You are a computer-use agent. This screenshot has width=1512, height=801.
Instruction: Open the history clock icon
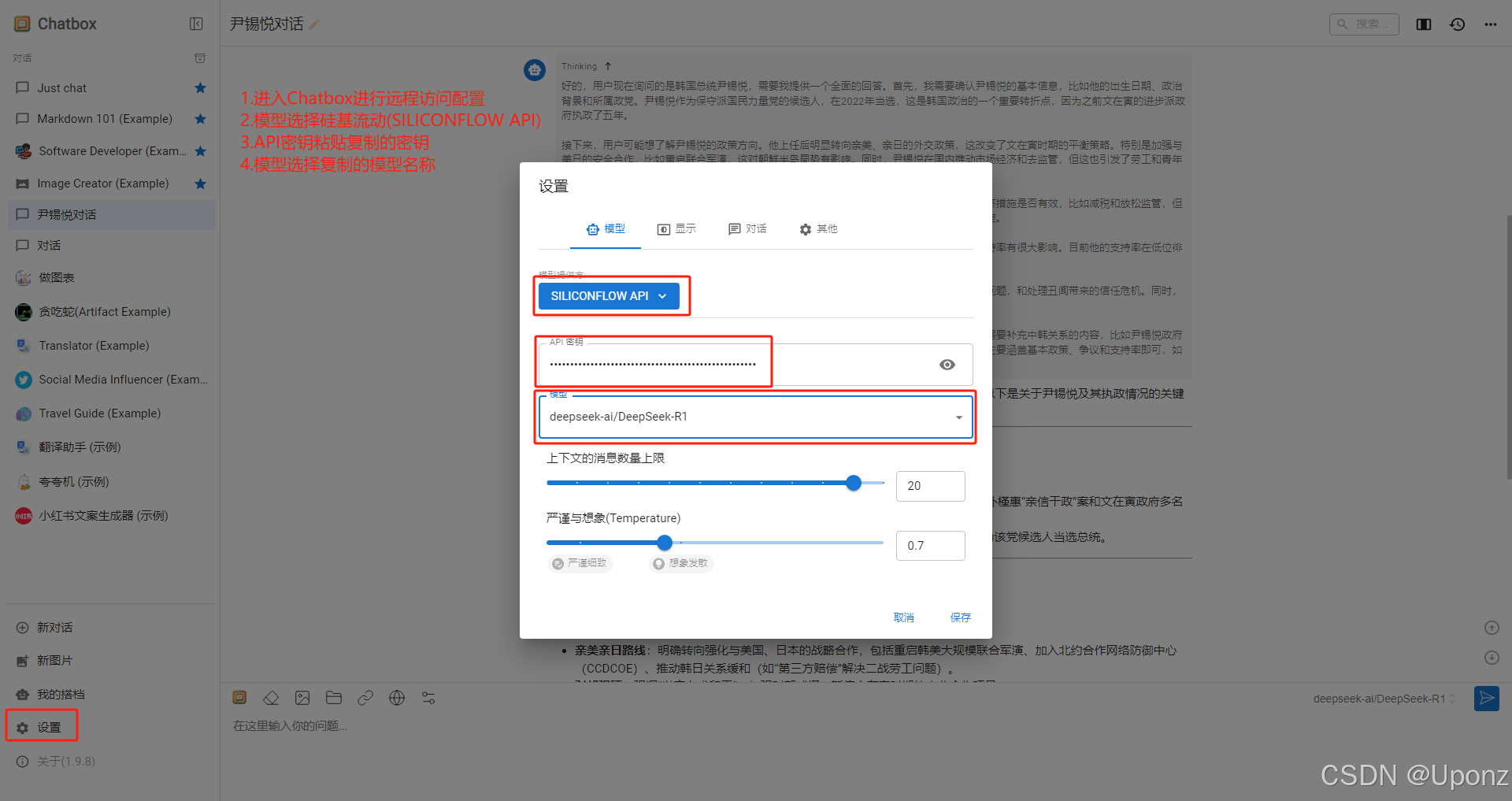pos(1458,24)
